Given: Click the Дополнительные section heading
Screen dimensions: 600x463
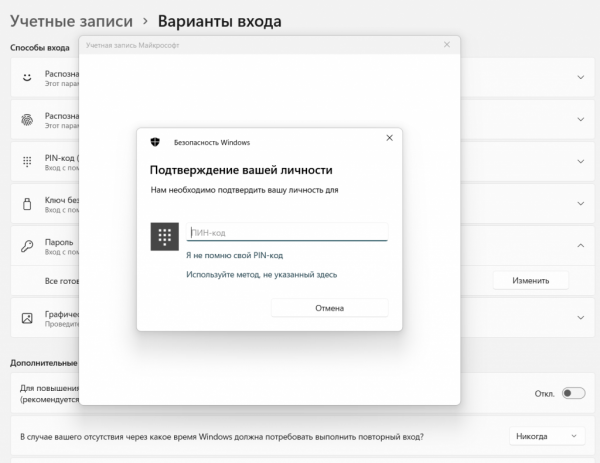Looking at the screenshot, I should [44, 363].
